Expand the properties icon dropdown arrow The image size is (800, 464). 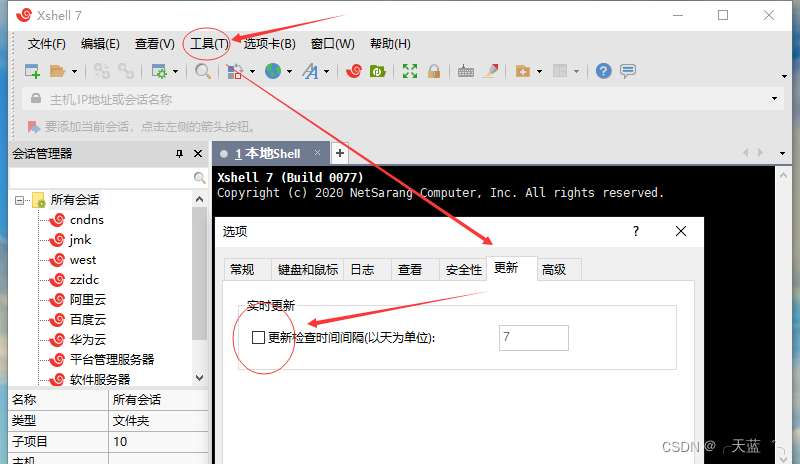pos(175,71)
